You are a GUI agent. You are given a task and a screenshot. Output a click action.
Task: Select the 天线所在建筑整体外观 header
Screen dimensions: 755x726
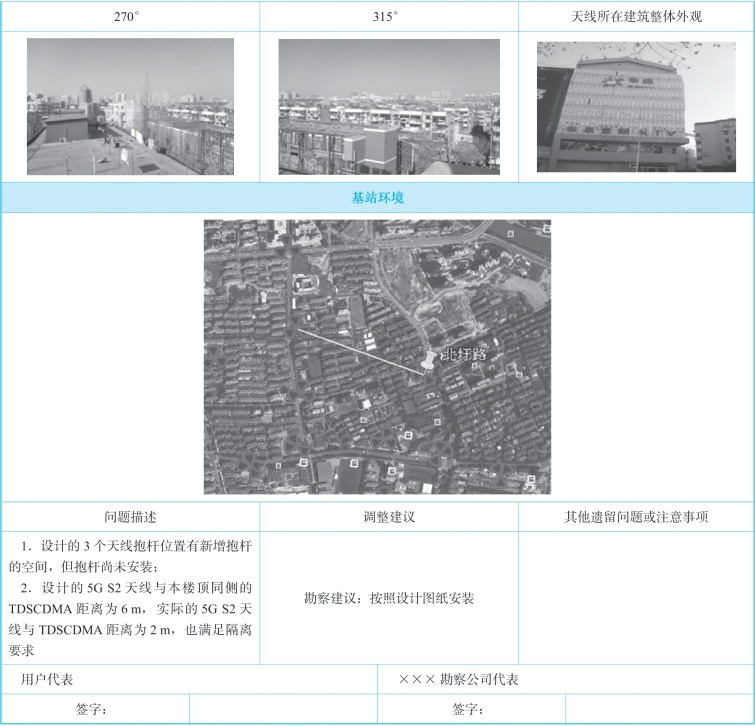click(636, 17)
